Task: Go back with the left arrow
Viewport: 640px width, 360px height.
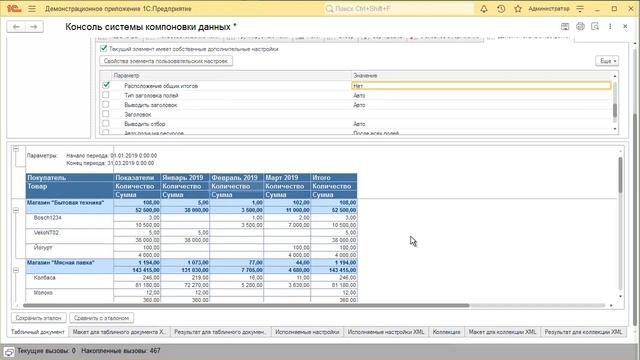Action: [x=16, y=27]
